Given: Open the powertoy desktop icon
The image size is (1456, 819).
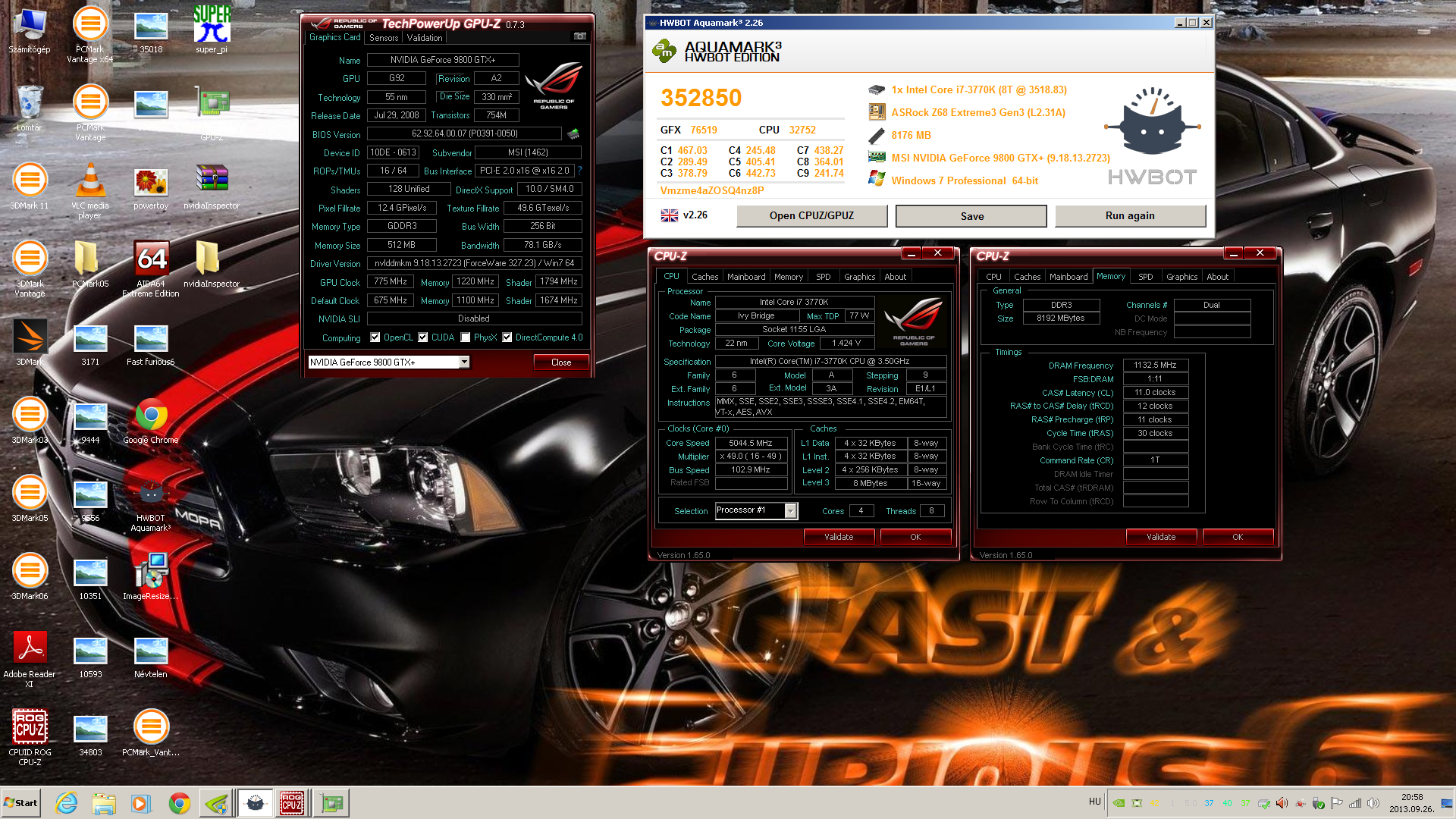Looking at the screenshot, I should click(151, 188).
